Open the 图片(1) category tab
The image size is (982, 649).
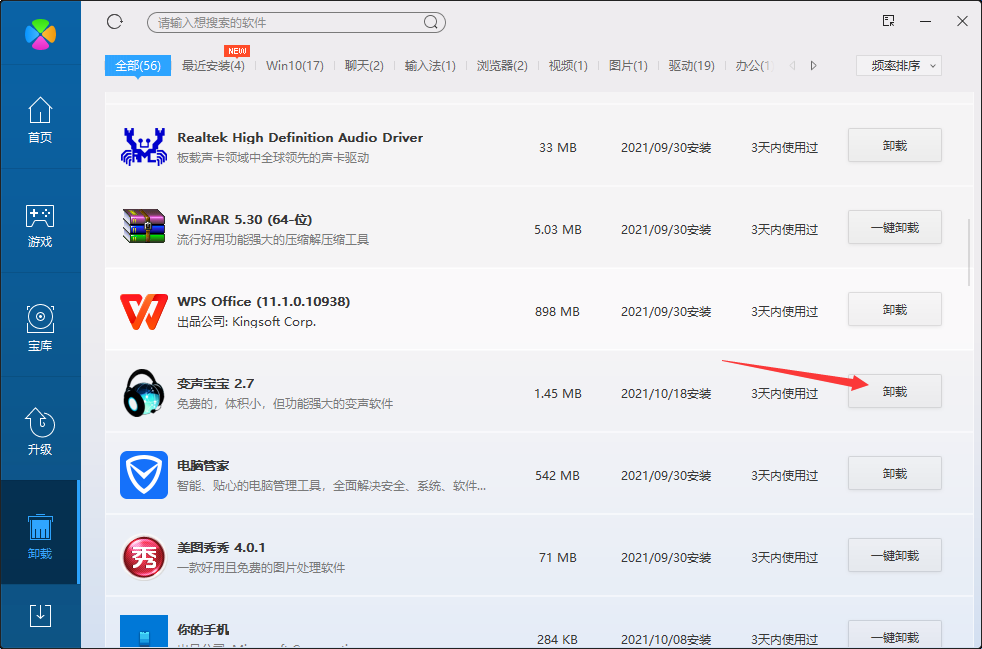(628, 66)
